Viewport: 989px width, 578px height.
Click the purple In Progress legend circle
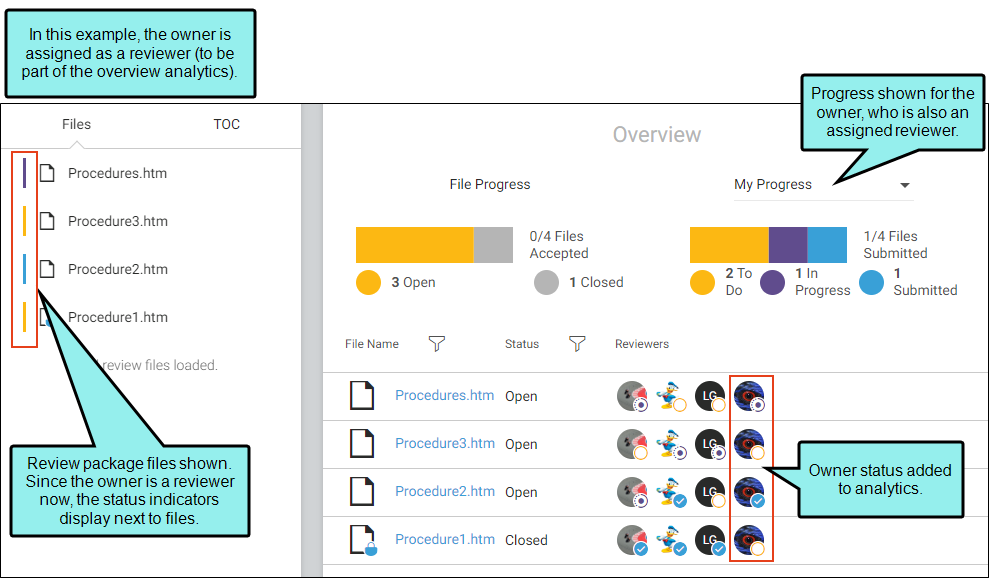pyautogui.click(x=772, y=282)
